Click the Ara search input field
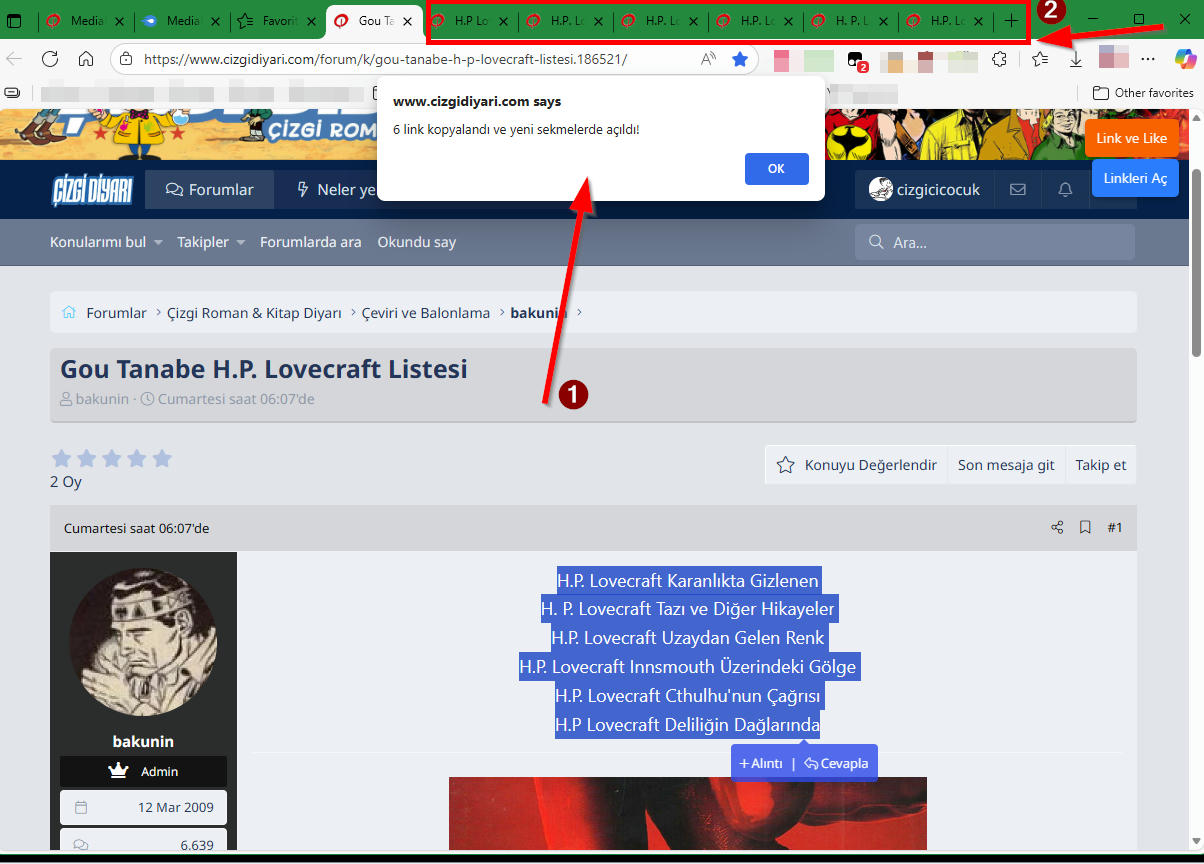 coord(1005,242)
